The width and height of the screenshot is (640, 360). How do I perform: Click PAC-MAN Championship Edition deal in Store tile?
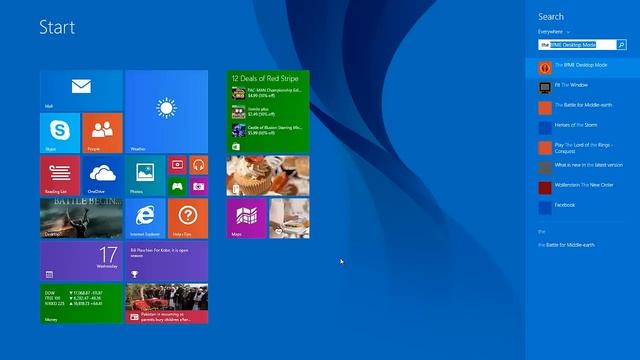click(267, 93)
